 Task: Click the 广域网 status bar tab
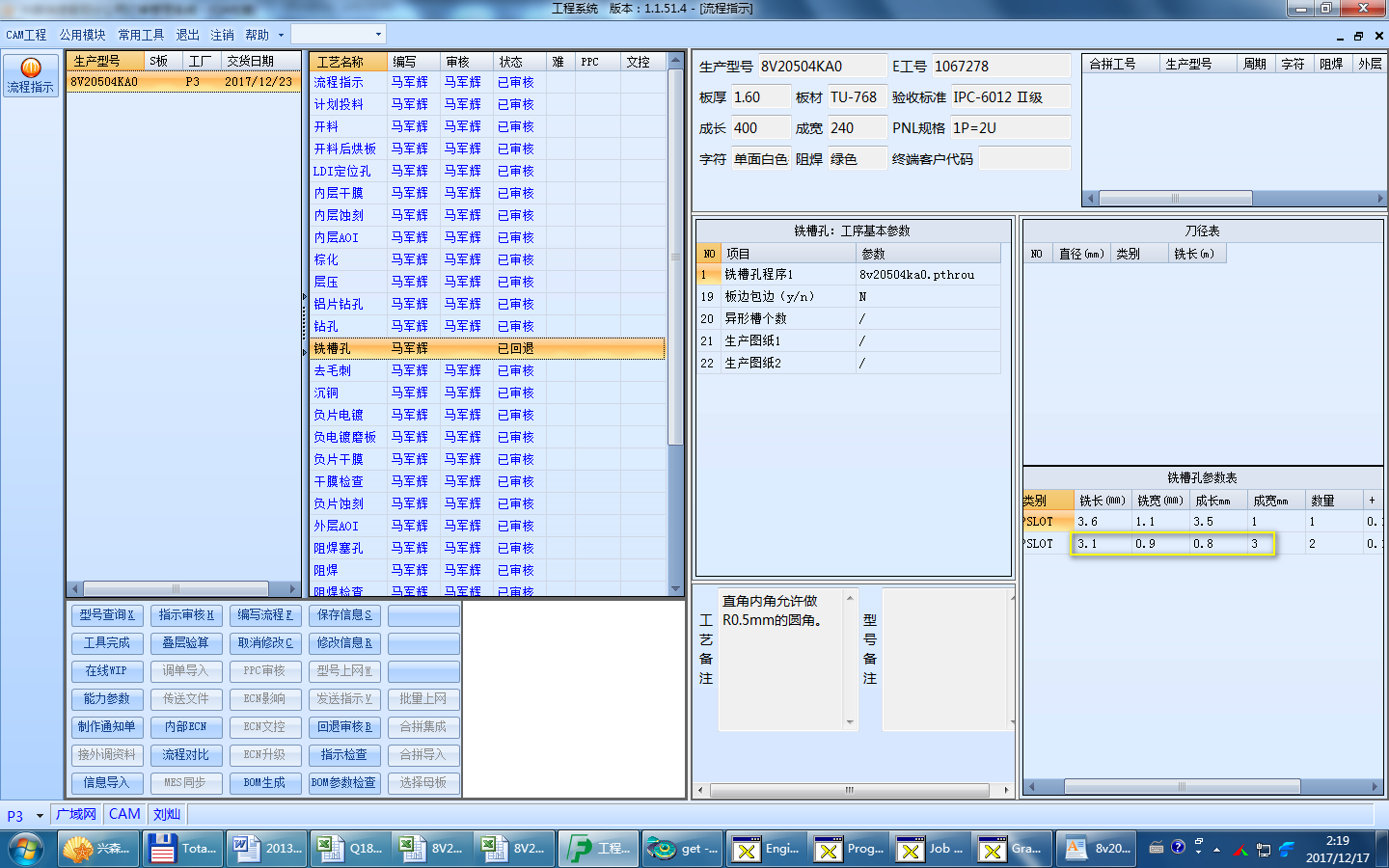tap(76, 815)
